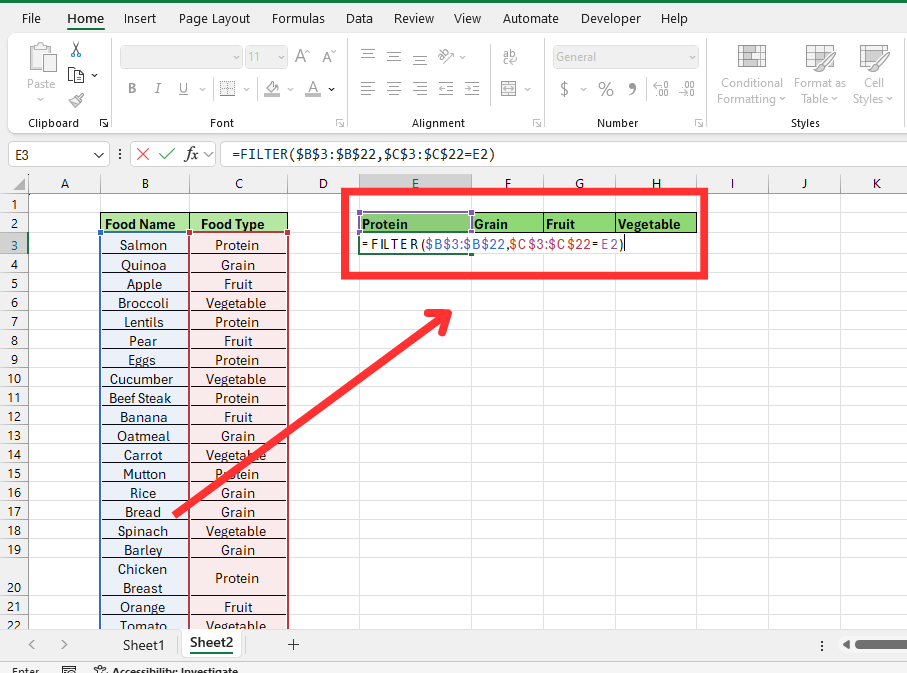The width and height of the screenshot is (907, 673).
Task: Open the Conditional Formatting menu
Action: click(x=751, y=75)
